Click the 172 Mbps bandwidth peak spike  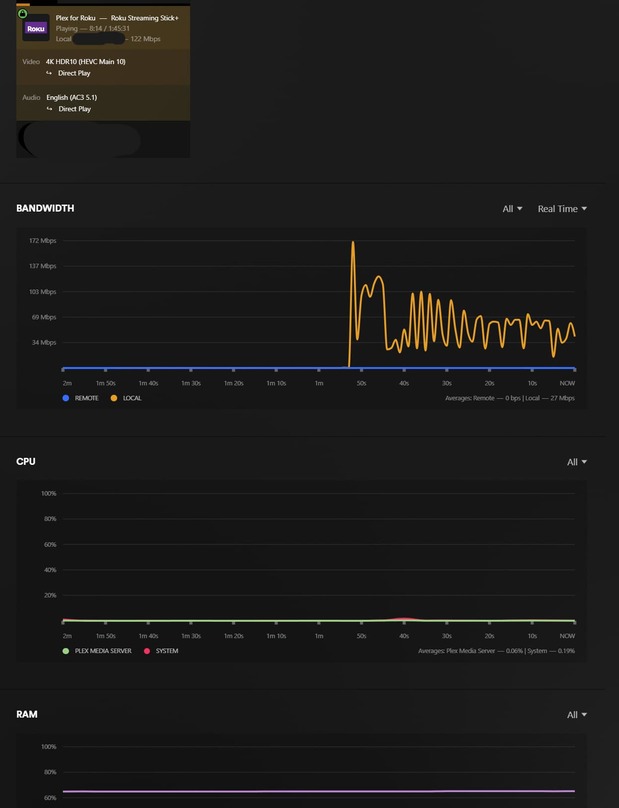(x=353, y=242)
